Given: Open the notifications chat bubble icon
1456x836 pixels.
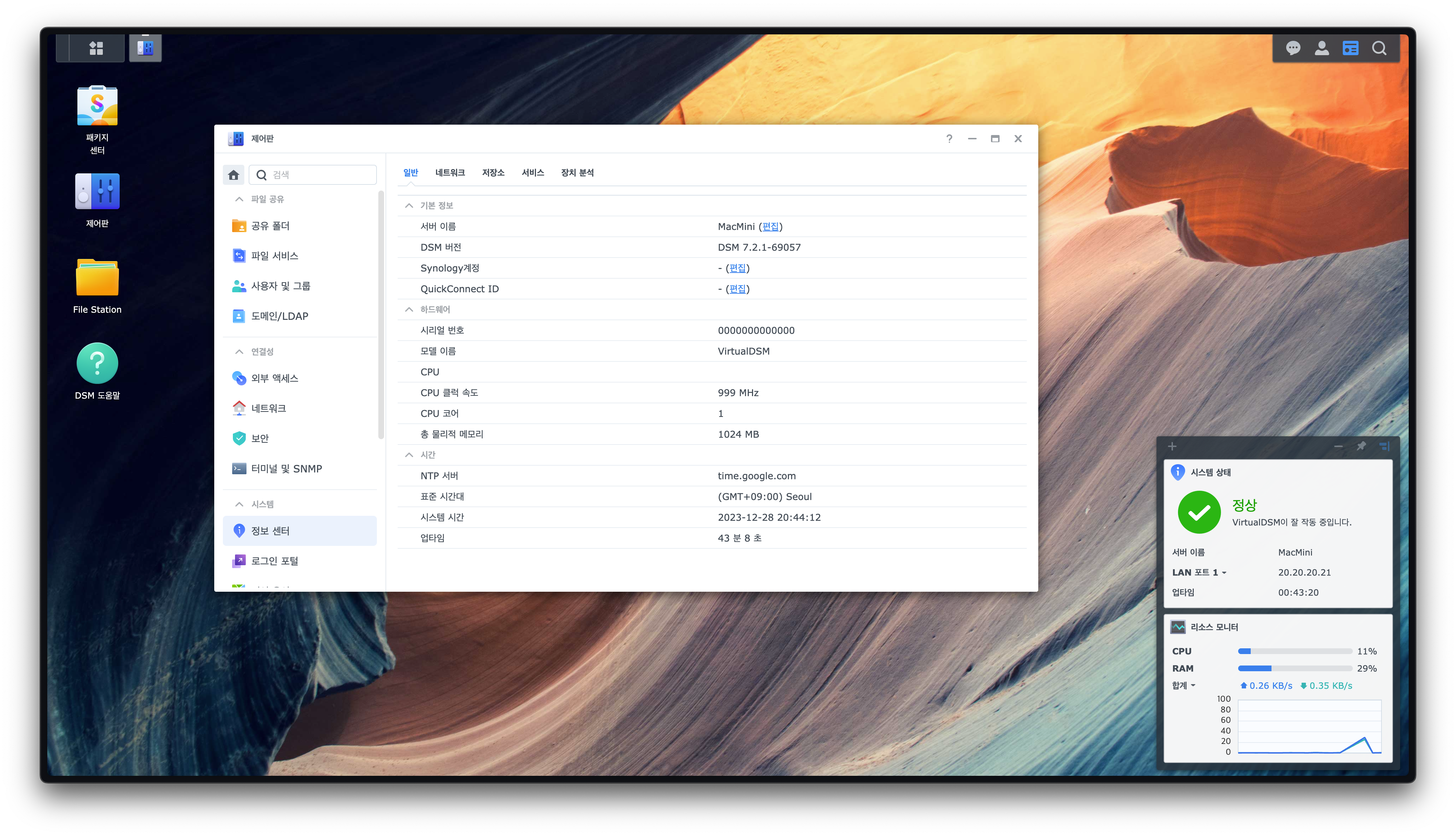Looking at the screenshot, I should coord(1293,48).
